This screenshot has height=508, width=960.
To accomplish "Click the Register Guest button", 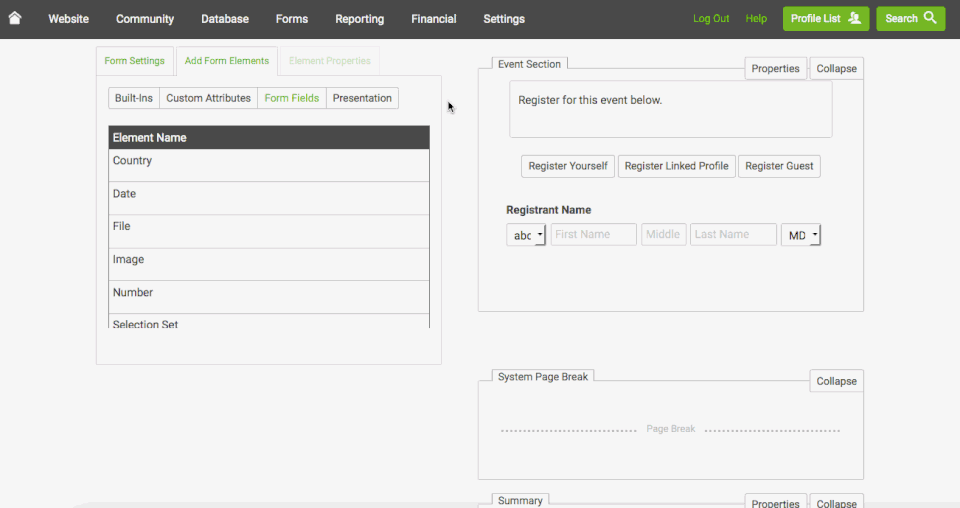I will tap(779, 166).
